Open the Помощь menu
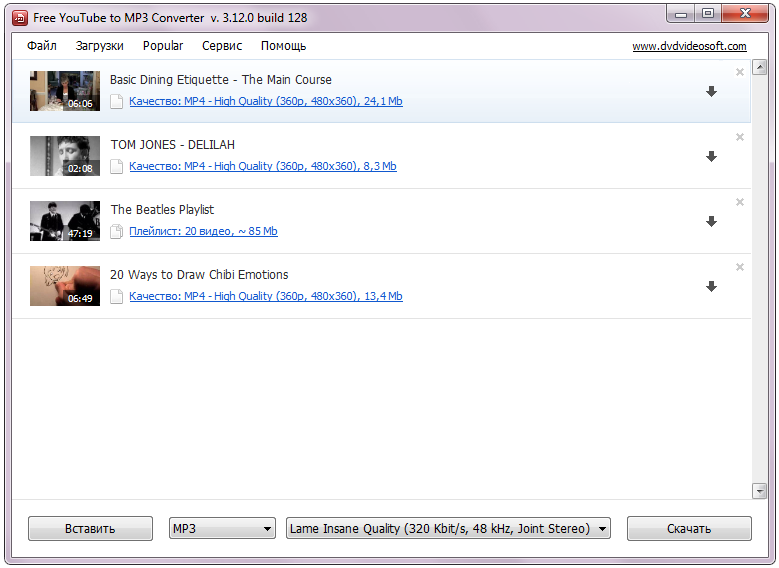779x568 pixels. click(283, 46)
